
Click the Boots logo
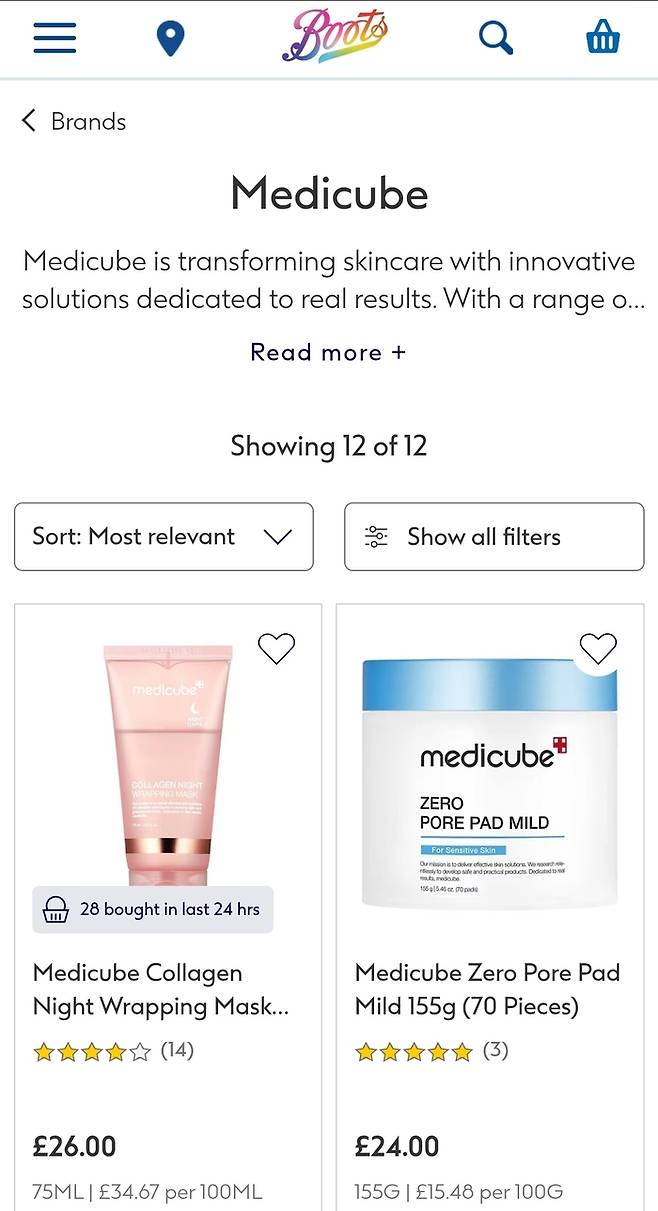(334, 36)
